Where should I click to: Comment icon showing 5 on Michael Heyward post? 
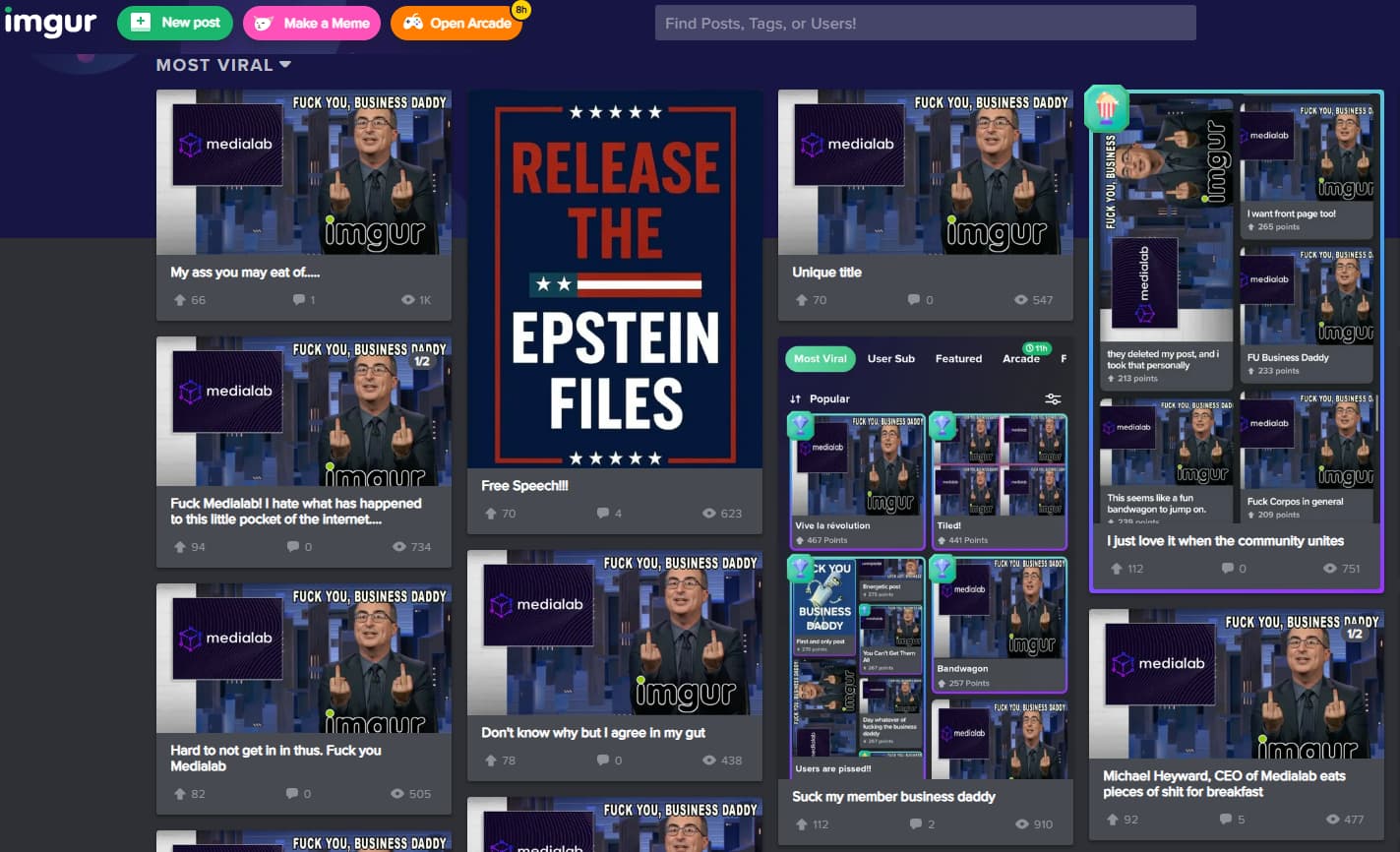[1226, 820]
